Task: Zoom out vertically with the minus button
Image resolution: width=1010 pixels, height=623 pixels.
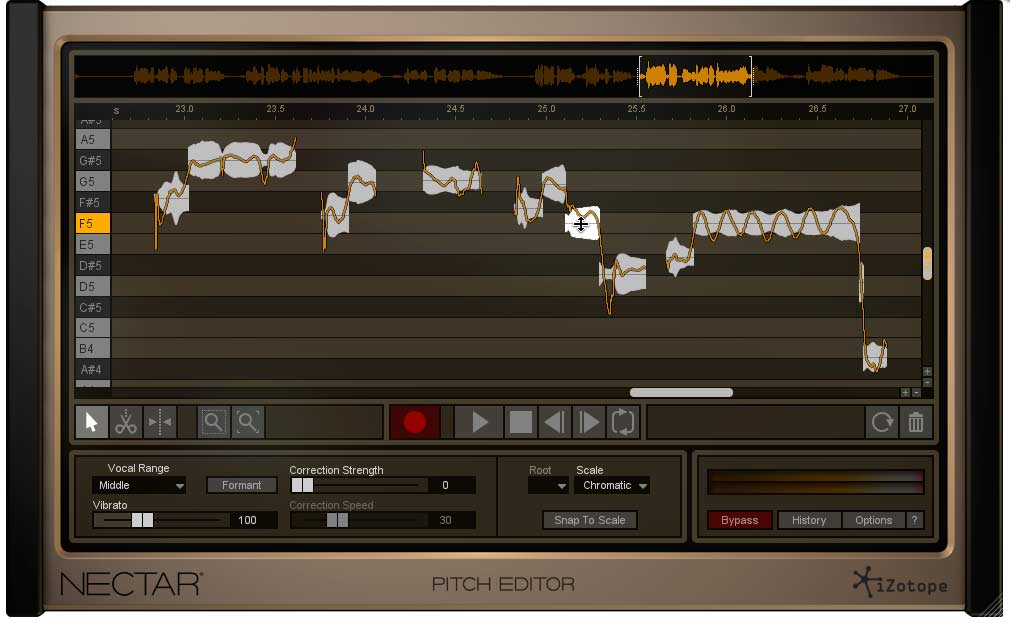Action: pyautogui.click(x=928, y=382)
